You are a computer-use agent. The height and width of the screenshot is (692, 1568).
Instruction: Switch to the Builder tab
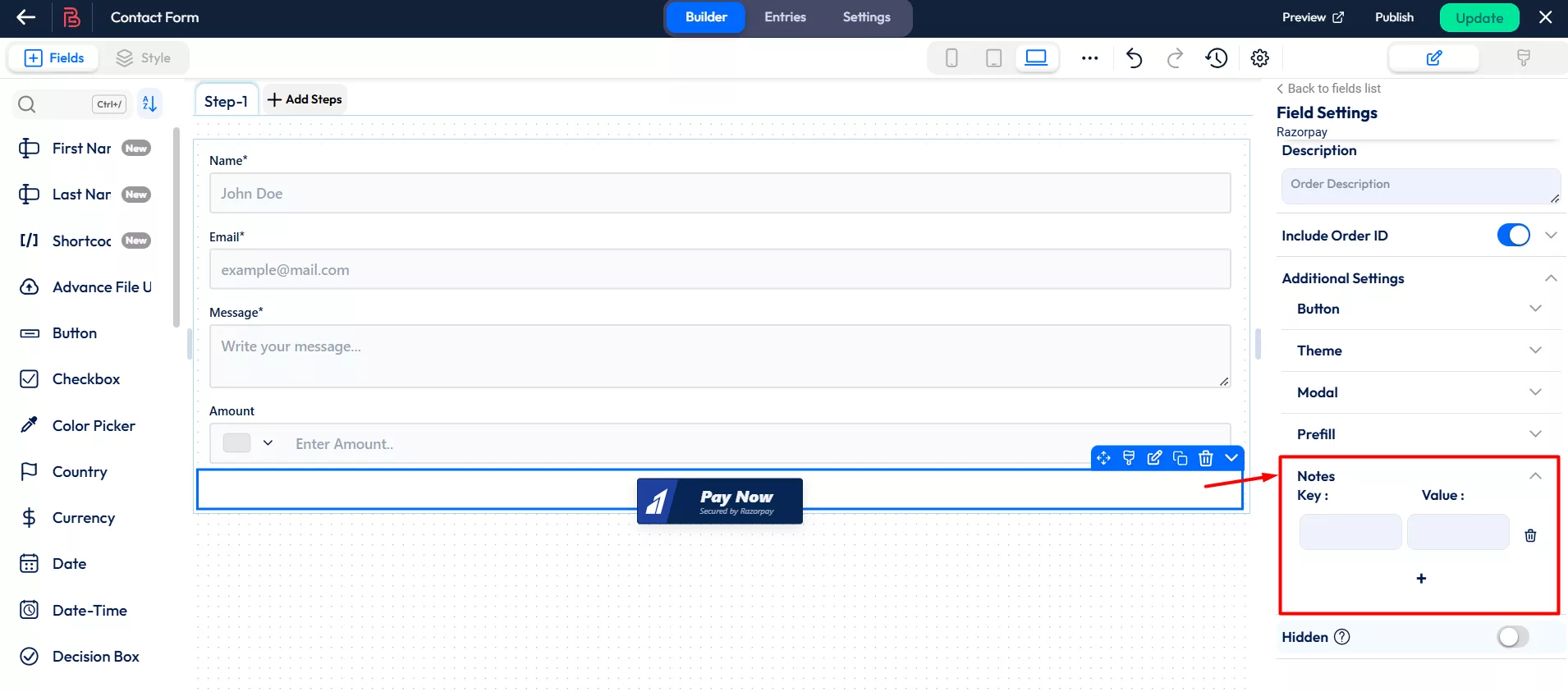click(x=706, y=17)
